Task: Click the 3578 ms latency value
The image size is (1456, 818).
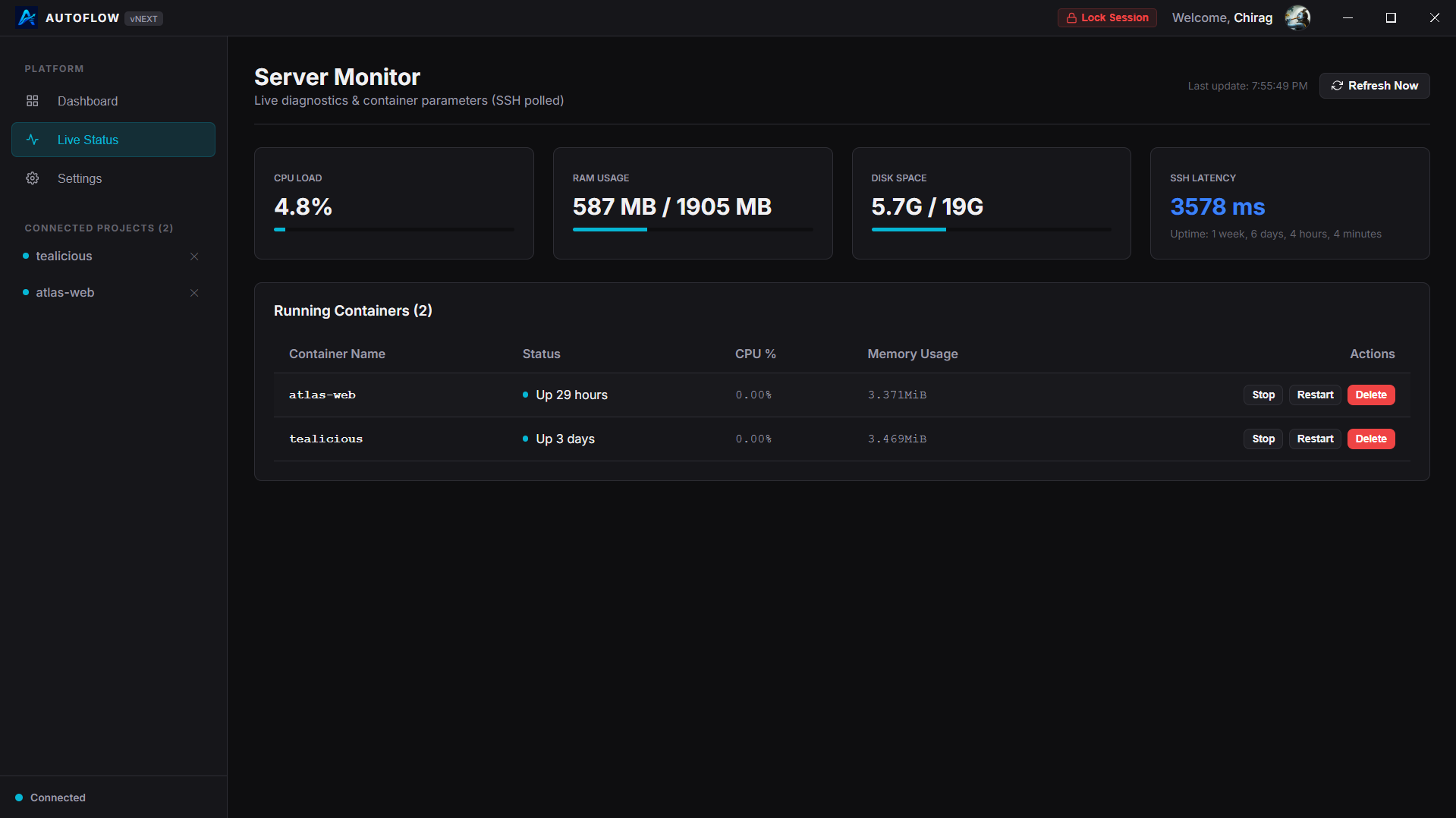Action: click(1217, 206)
